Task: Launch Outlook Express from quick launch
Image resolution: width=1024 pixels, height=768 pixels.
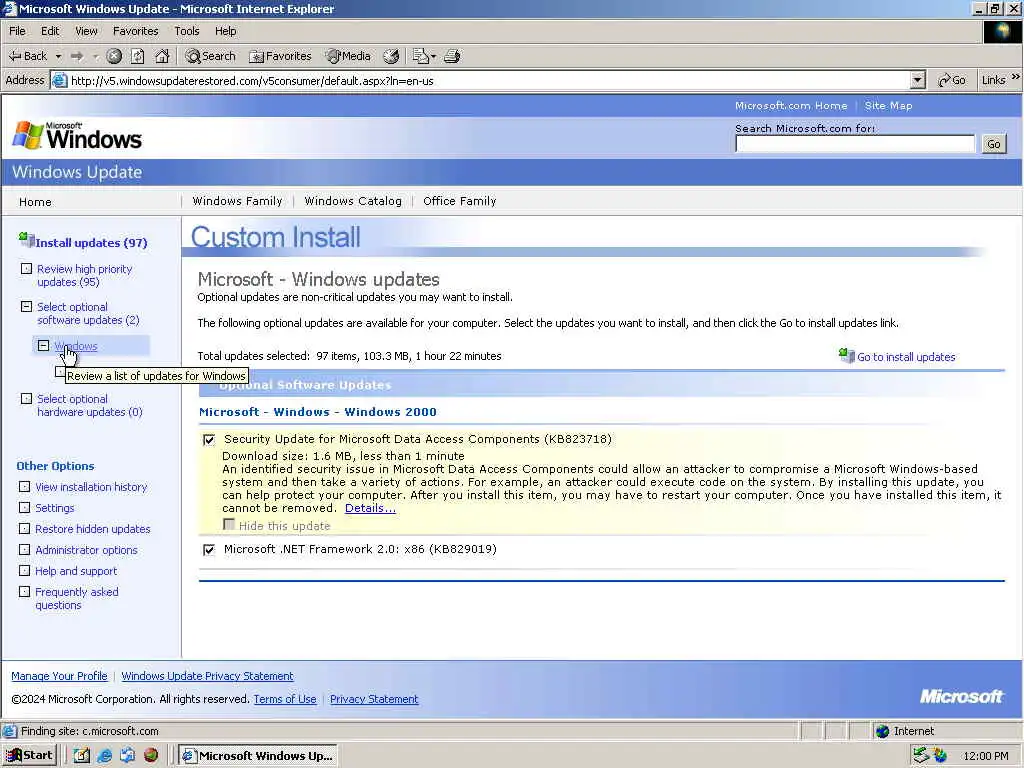Action: (128, 756)
